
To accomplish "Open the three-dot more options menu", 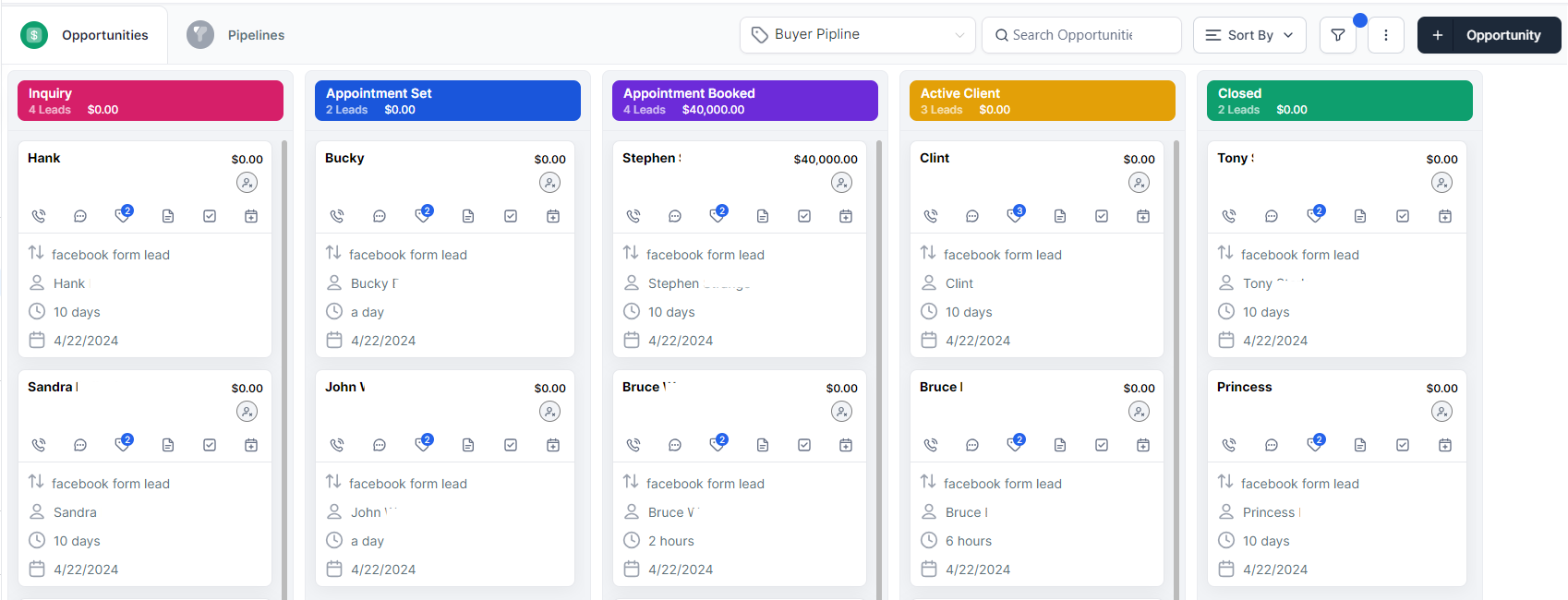I will point(1386,35).
